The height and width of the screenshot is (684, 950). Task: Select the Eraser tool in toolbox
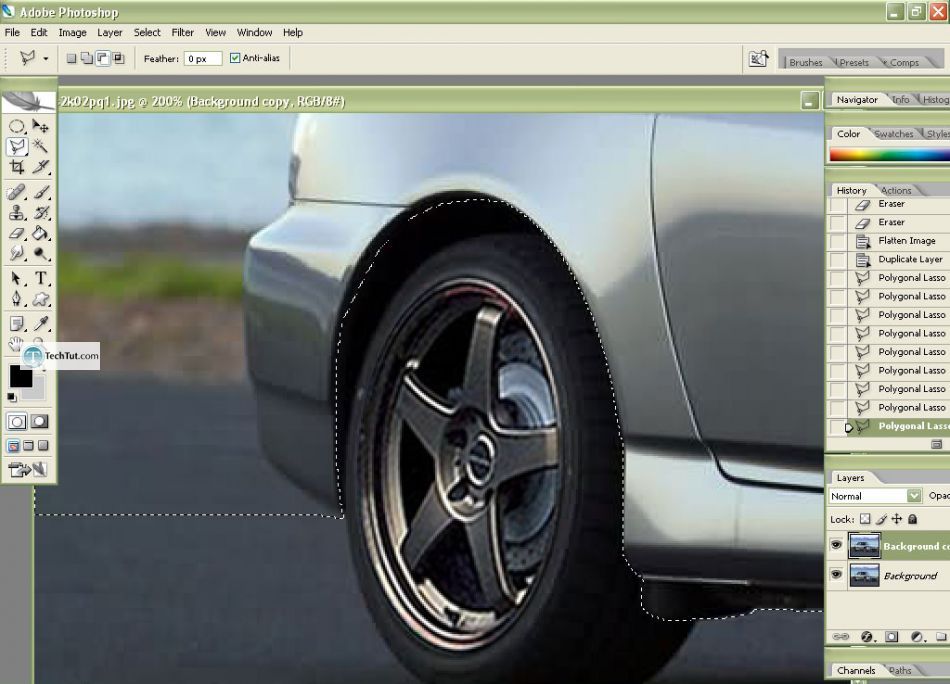click(x=16, y=233)
